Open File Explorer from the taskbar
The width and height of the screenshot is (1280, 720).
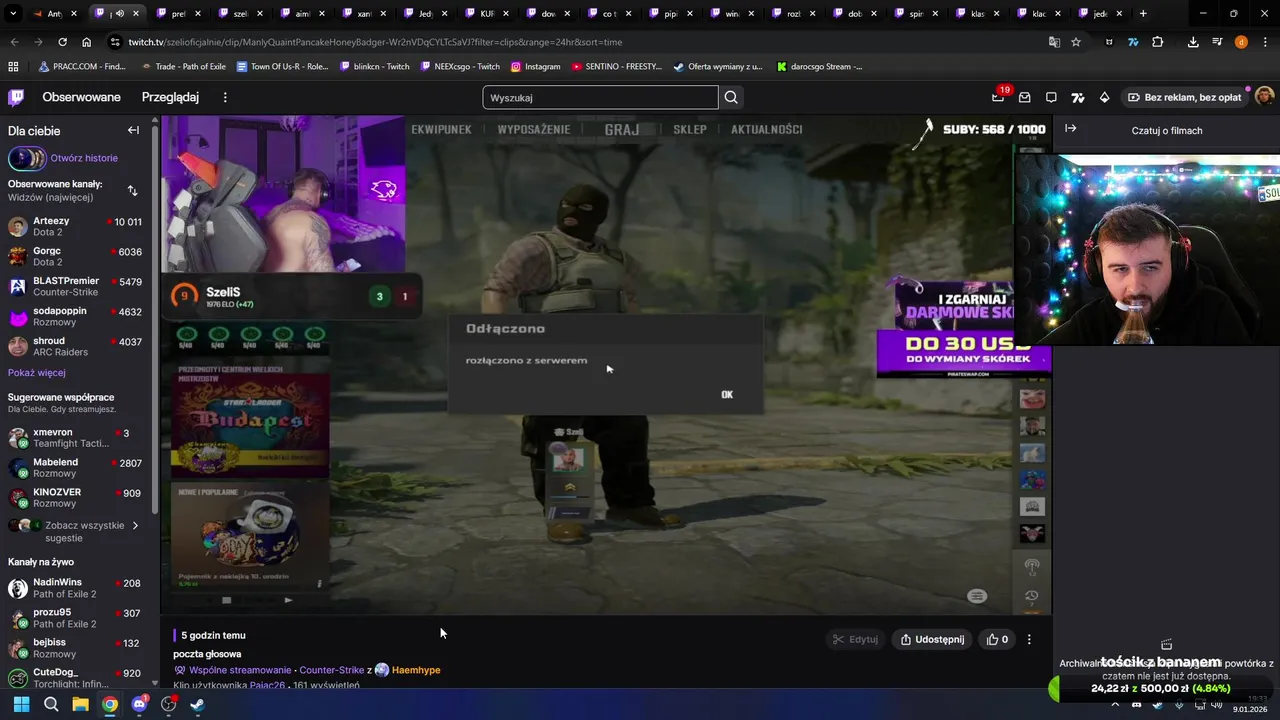tap(80, 704)
